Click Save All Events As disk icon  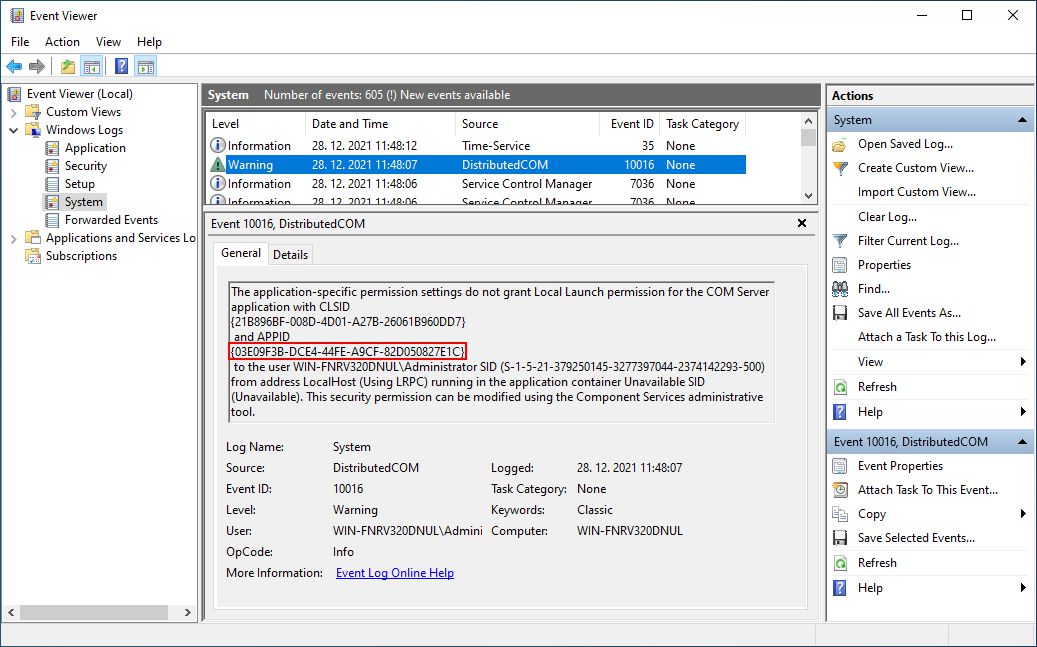[840, 313]
